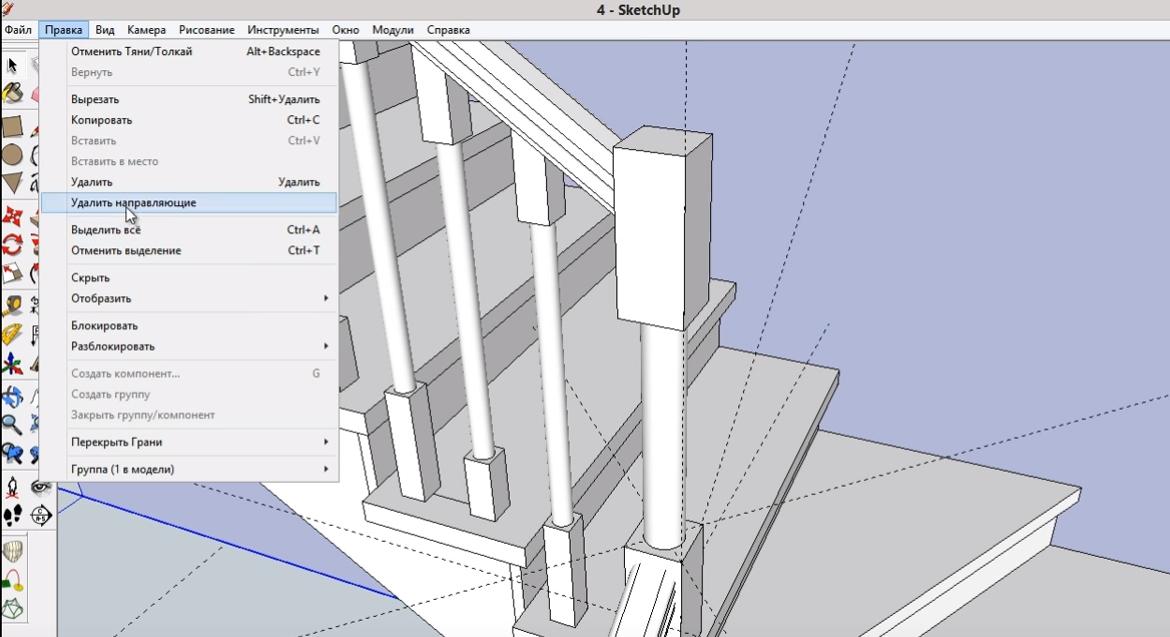This screenshot has width=1170, height=637.
Task: Pick the Paint Bucket tool
Action: pos(12,94)
